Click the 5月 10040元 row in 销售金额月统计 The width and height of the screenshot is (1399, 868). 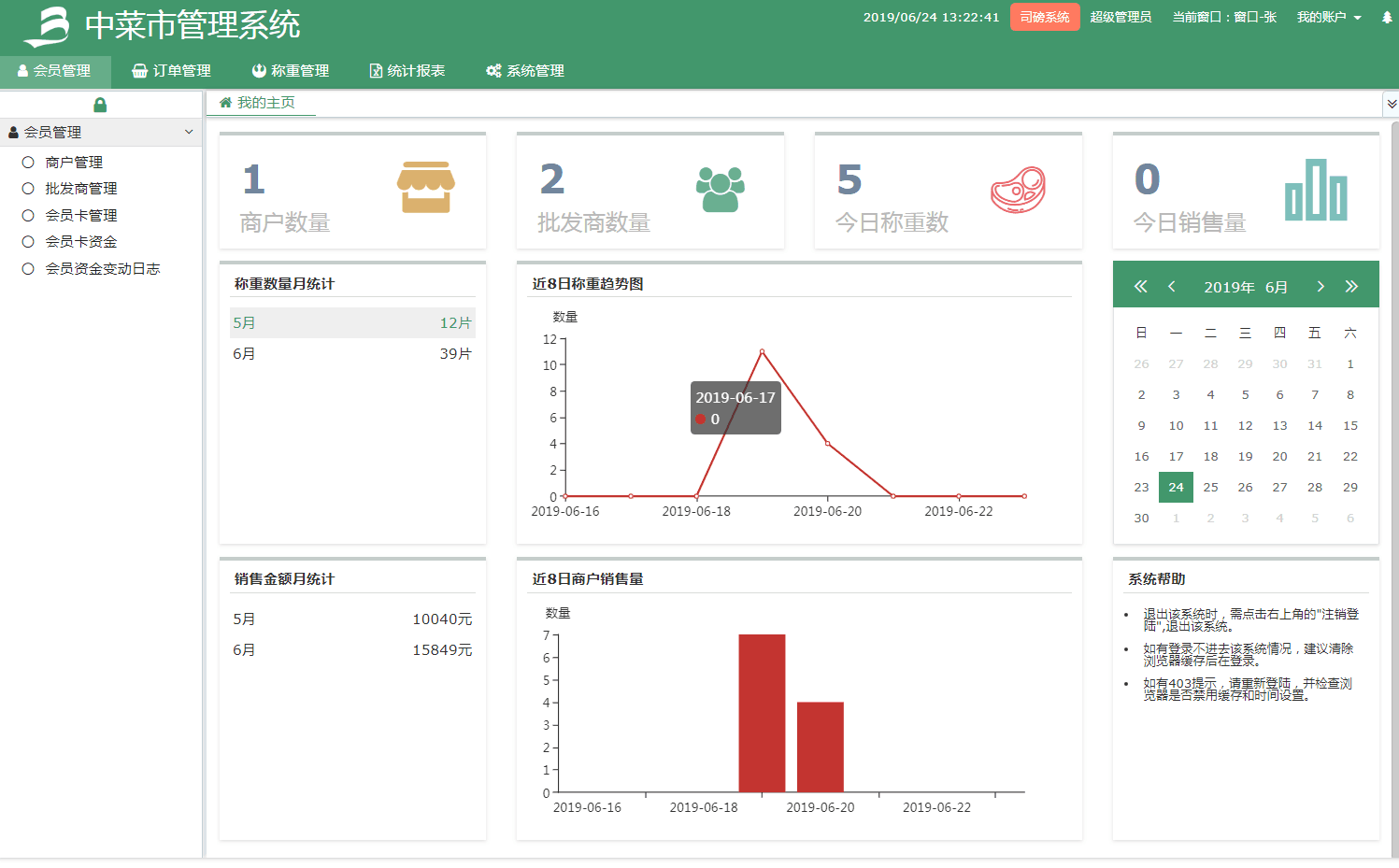[x=352, y=619]
